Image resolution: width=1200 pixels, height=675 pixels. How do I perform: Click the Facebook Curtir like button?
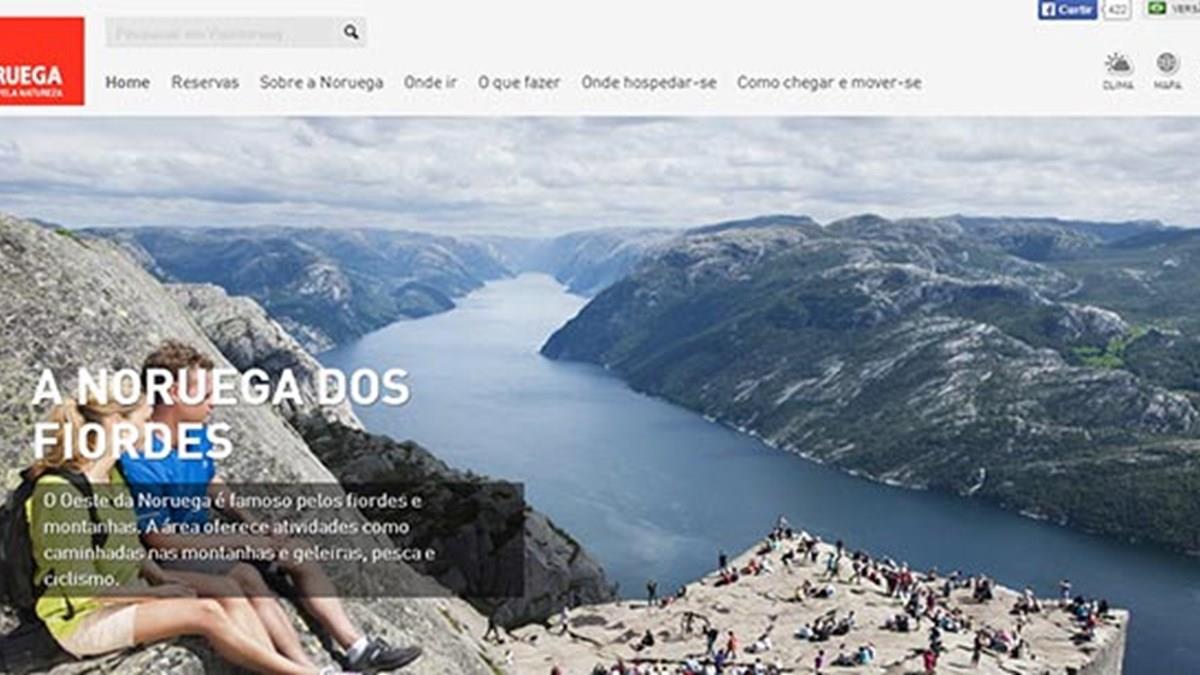click(1067, 9)
